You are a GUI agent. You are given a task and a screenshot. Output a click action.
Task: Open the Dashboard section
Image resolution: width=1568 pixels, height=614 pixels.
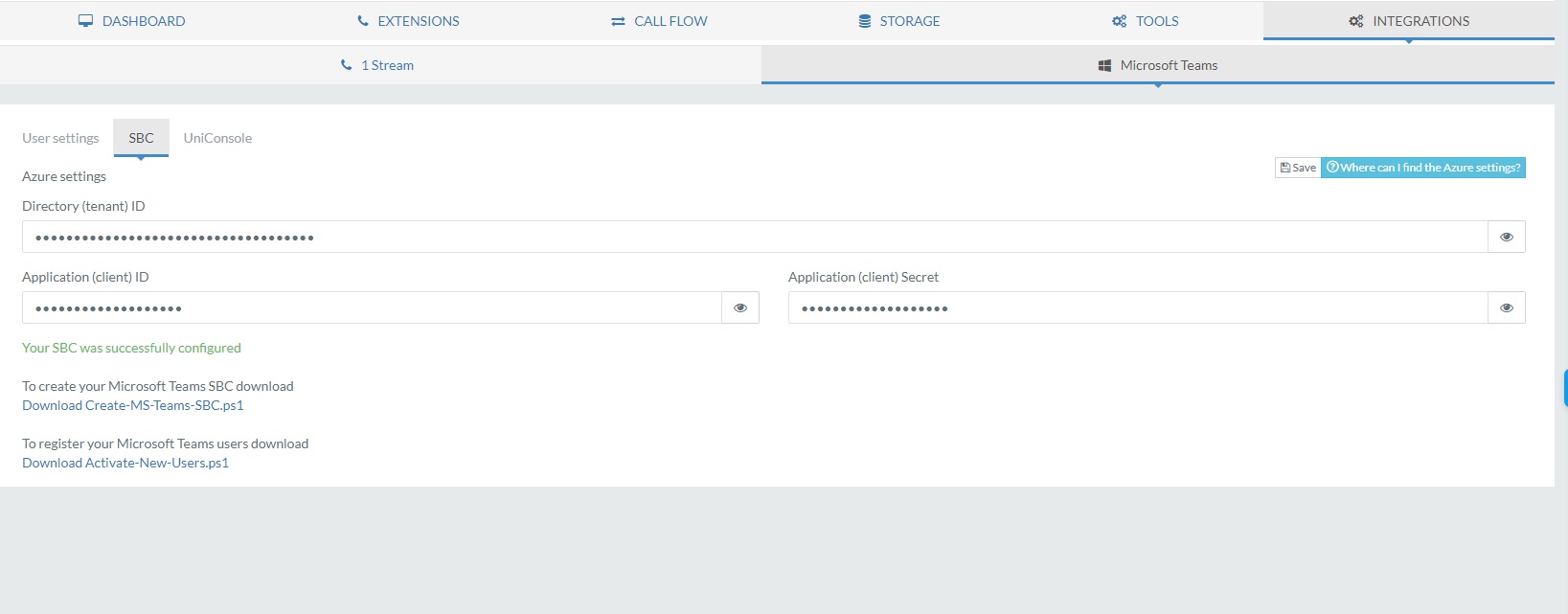[x=132, y=21]
